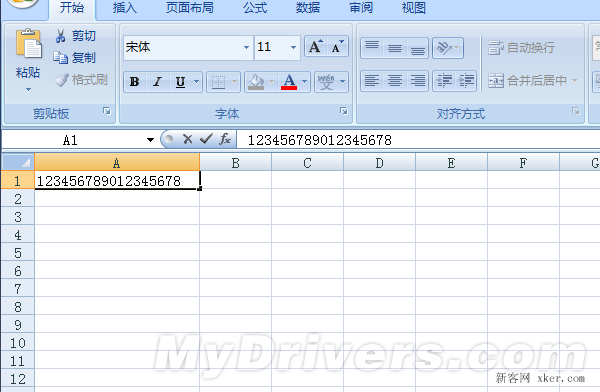Select row 1 header

18,180
